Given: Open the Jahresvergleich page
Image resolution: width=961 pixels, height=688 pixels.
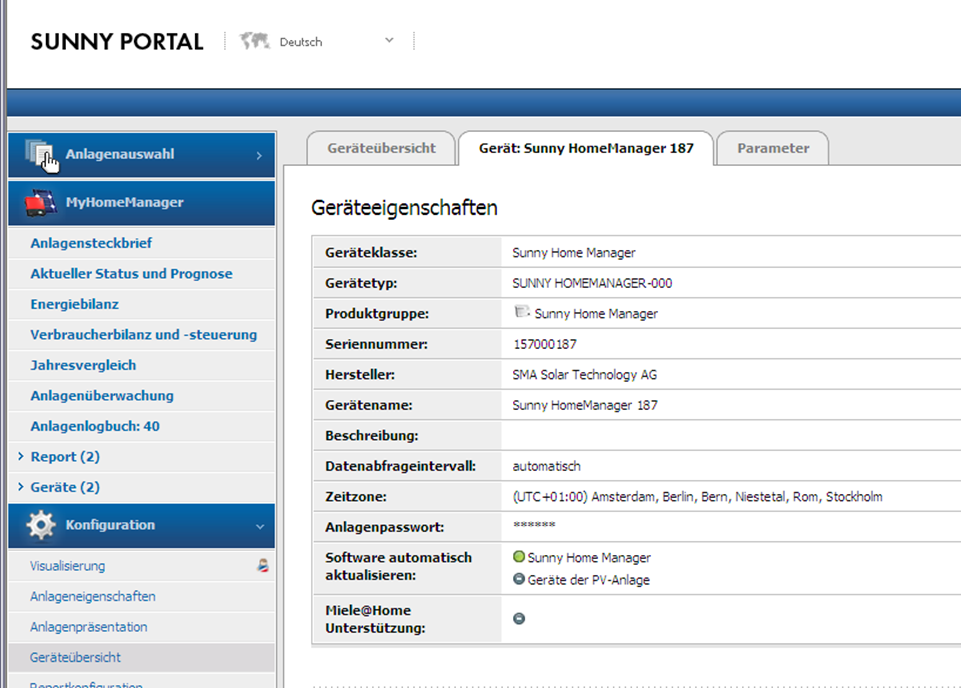Looking at the screenshot, I should click(x=83, y=365).
